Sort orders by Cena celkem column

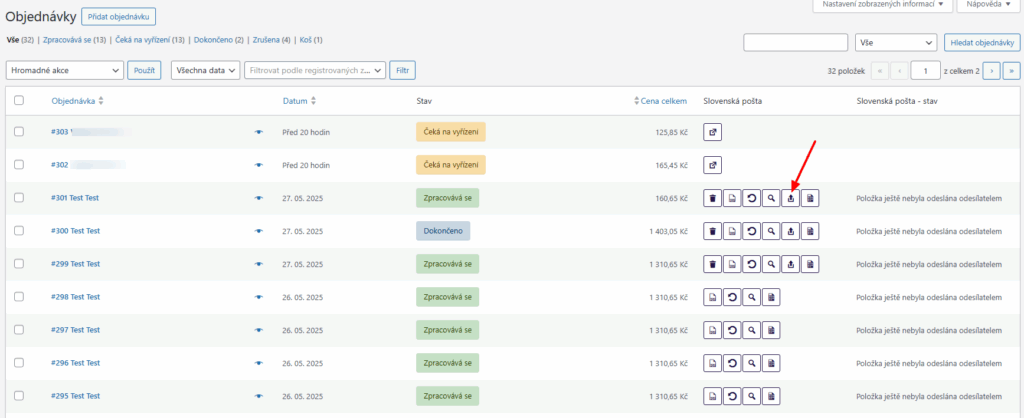point(660,101)
